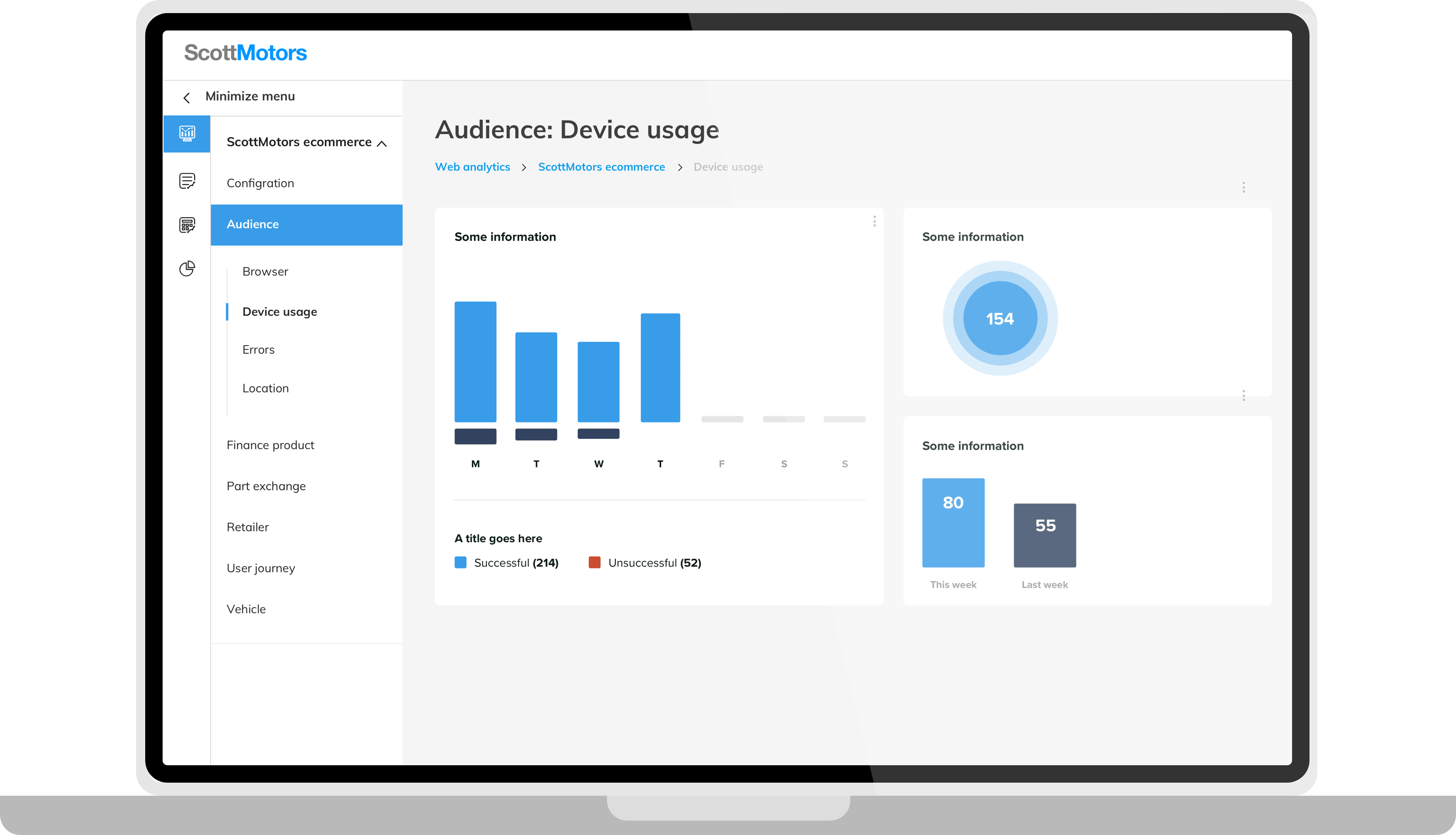Click the 154 circular indicator
Viewport: 1456px width, 835px height.
coord(1000,318)
